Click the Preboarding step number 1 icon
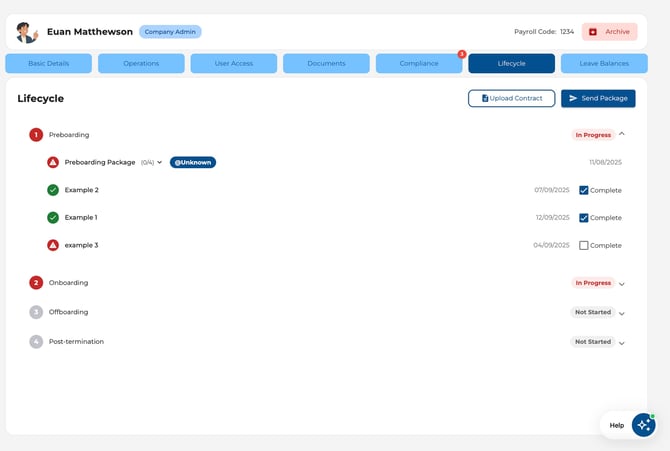 (x=36, y=135)
